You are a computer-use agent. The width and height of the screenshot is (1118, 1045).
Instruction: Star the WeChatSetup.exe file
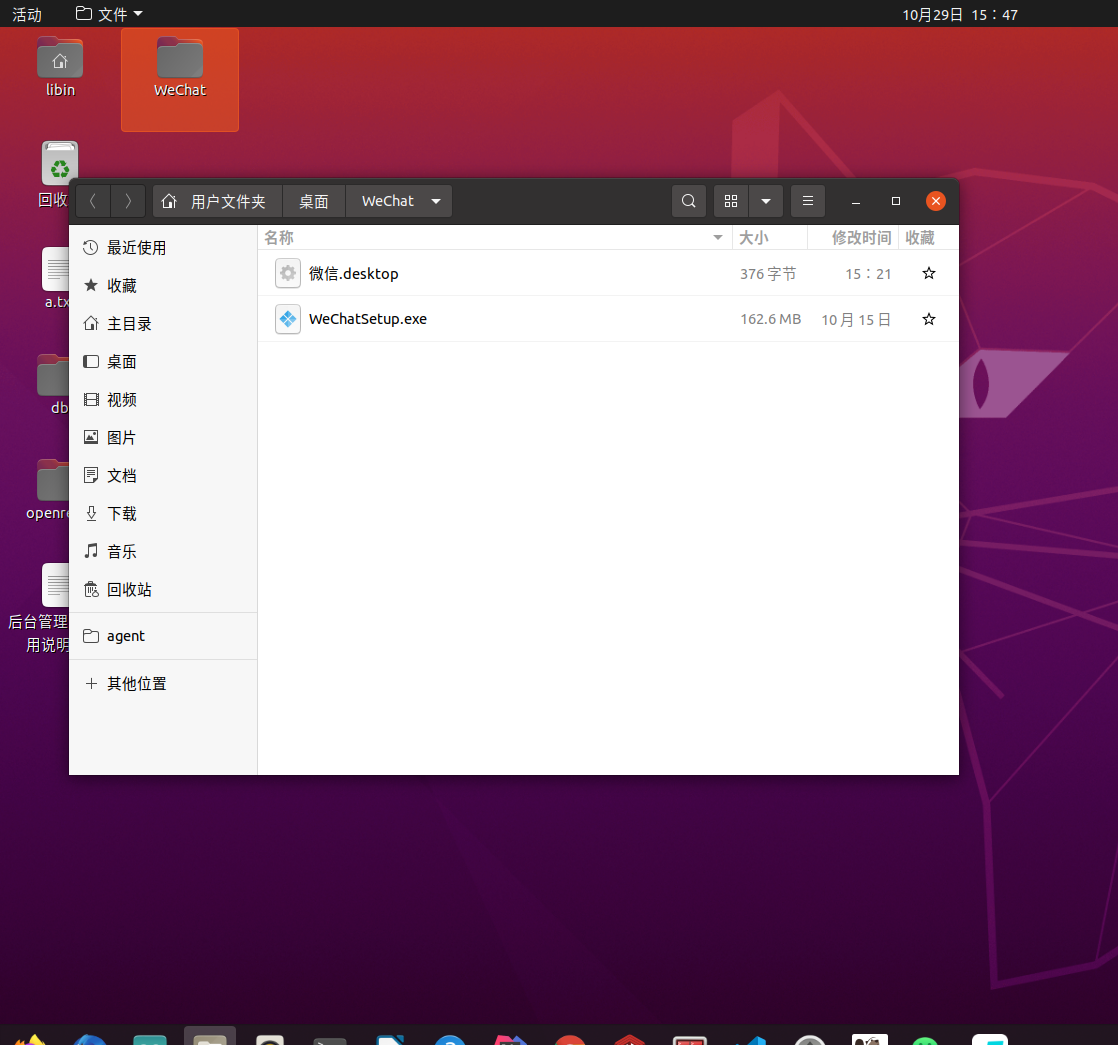click(928, 319)
